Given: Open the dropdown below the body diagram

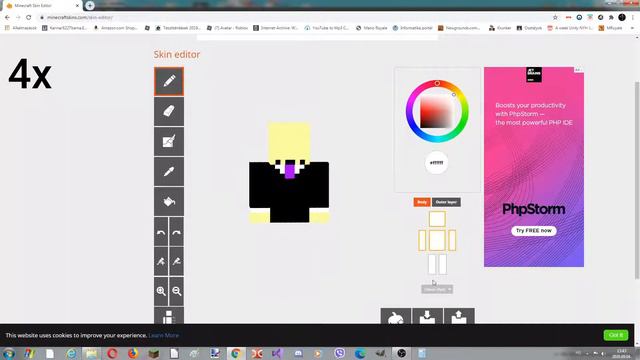Looking at the screenshot, I should click(437, 289).
